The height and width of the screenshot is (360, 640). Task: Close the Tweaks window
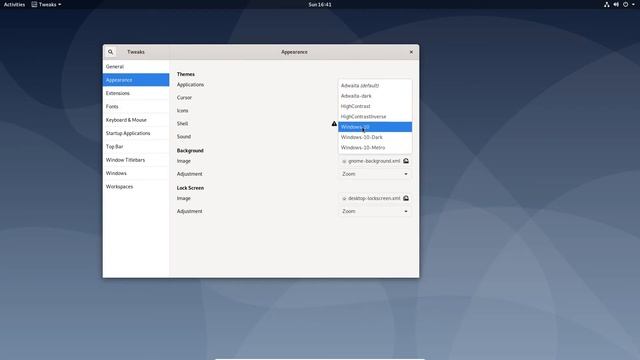411,52
